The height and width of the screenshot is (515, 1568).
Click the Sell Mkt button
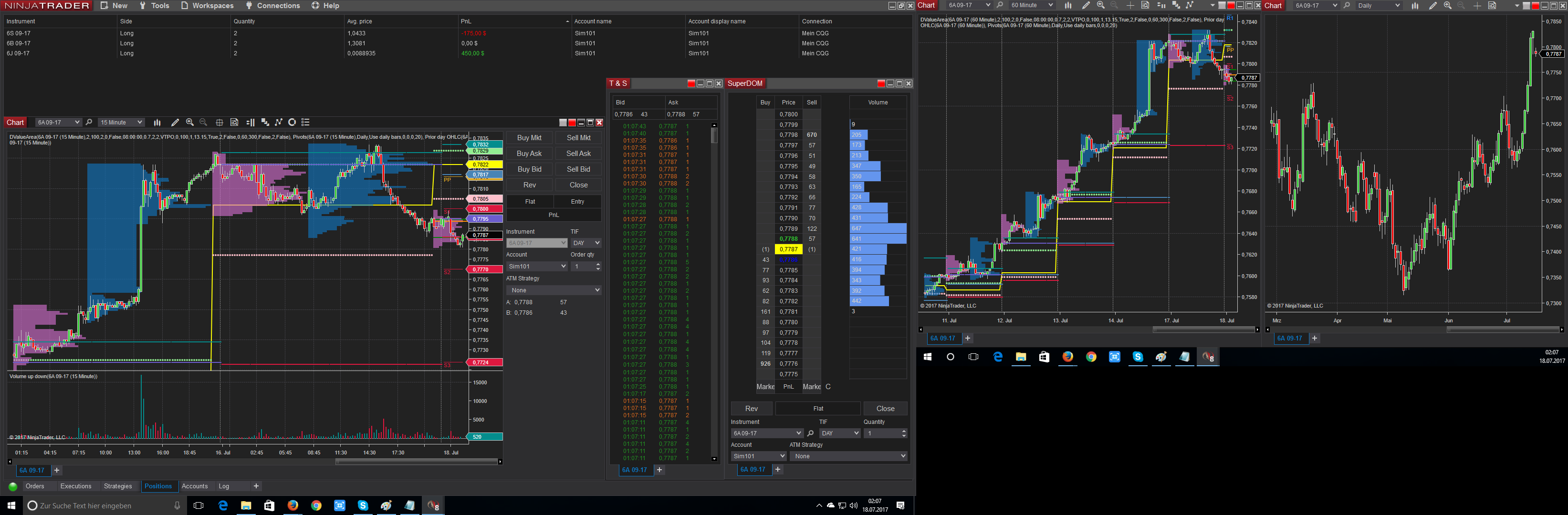[x=578, y=138]
